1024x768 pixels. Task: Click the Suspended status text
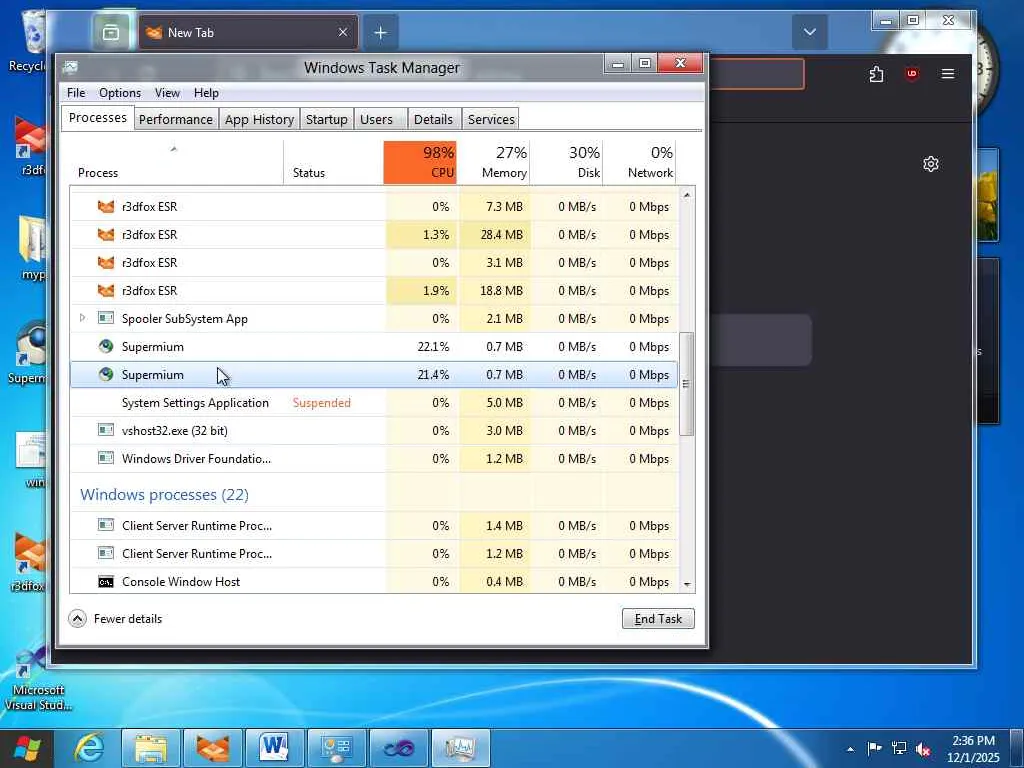click(321, 402)
